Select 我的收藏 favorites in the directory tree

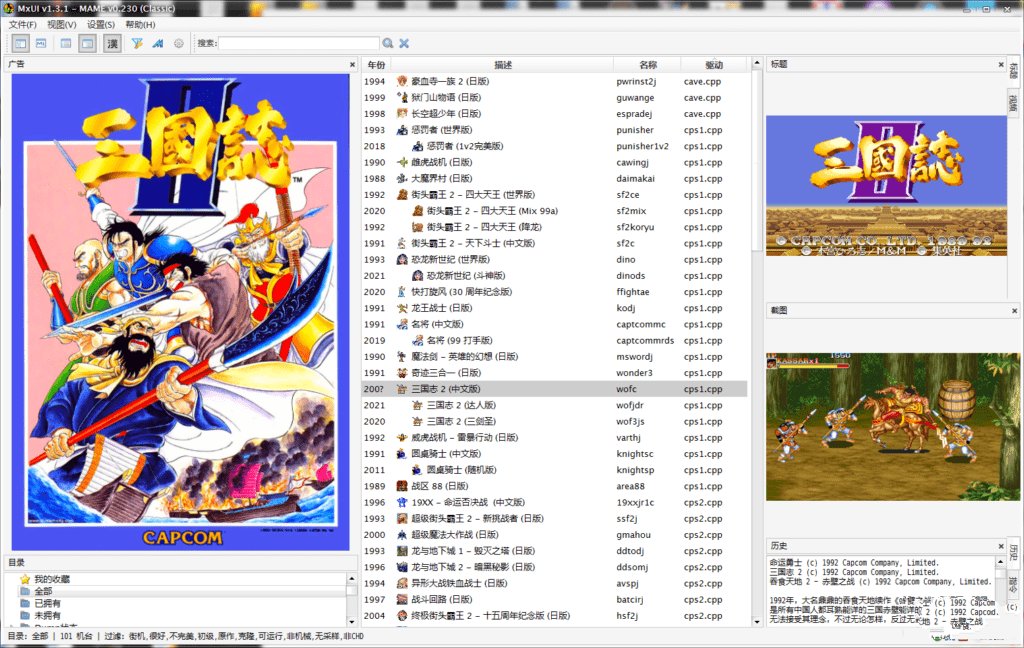[52, 579]
